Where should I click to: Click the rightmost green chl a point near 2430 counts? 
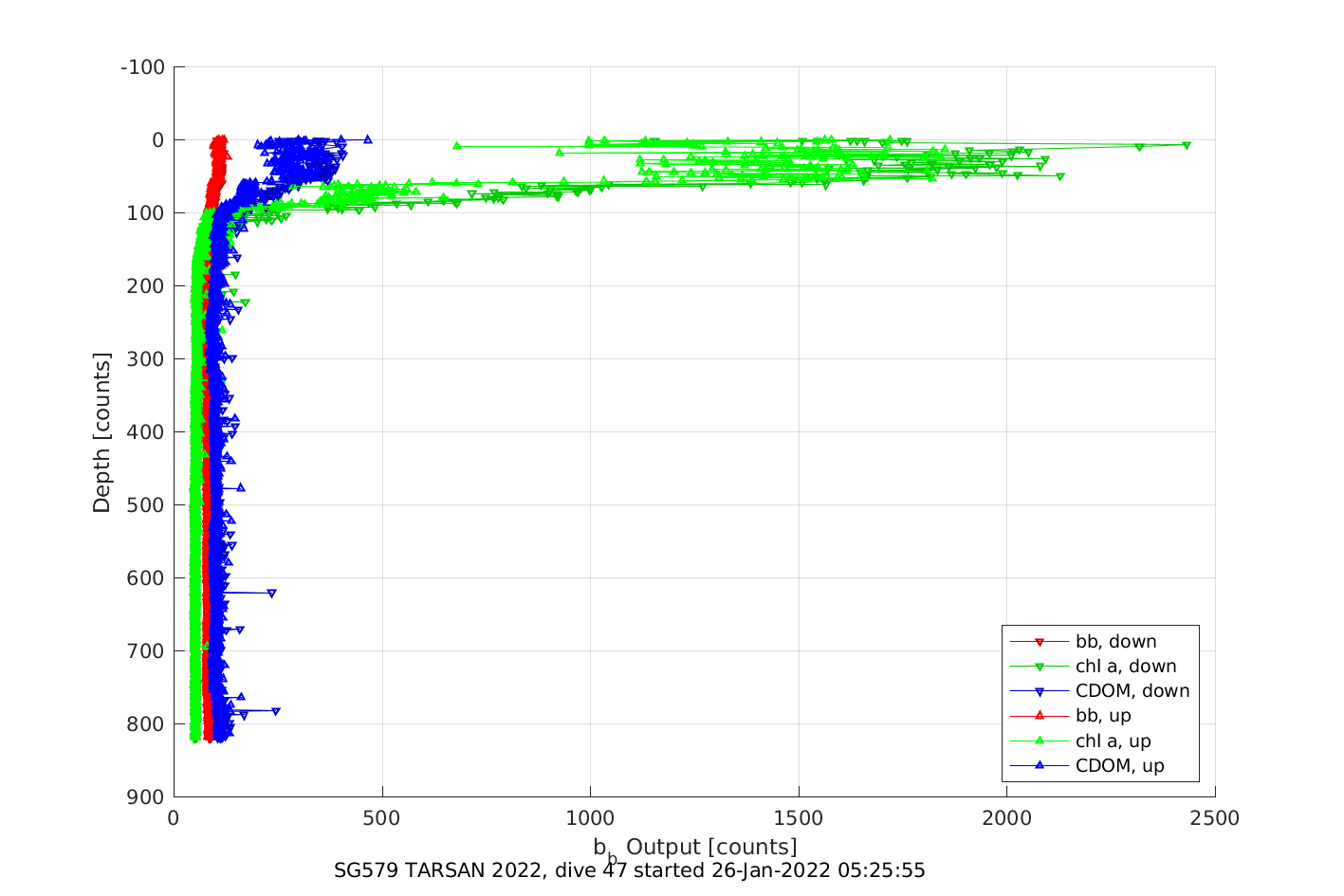coord(1187,145)
